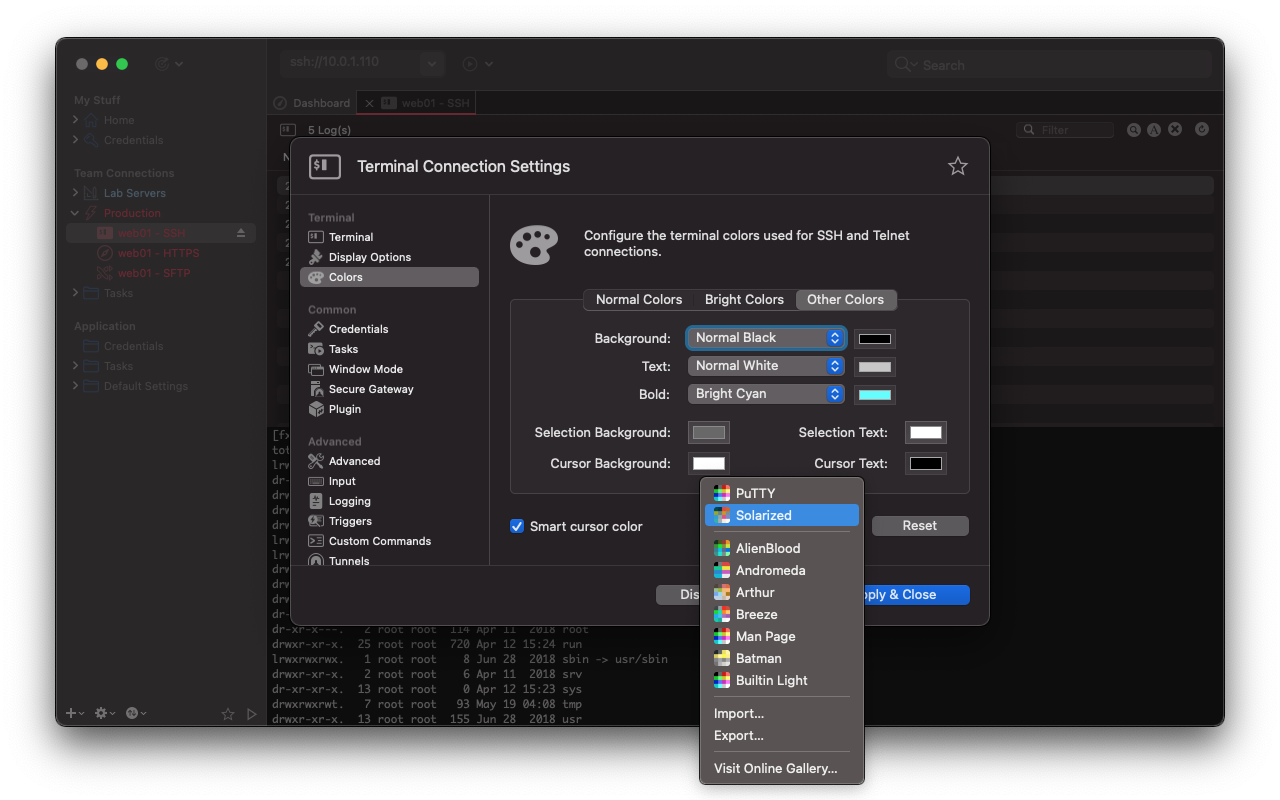
Task: Enable the Smart cursor color checkbox
Action: tap(517, 526)
